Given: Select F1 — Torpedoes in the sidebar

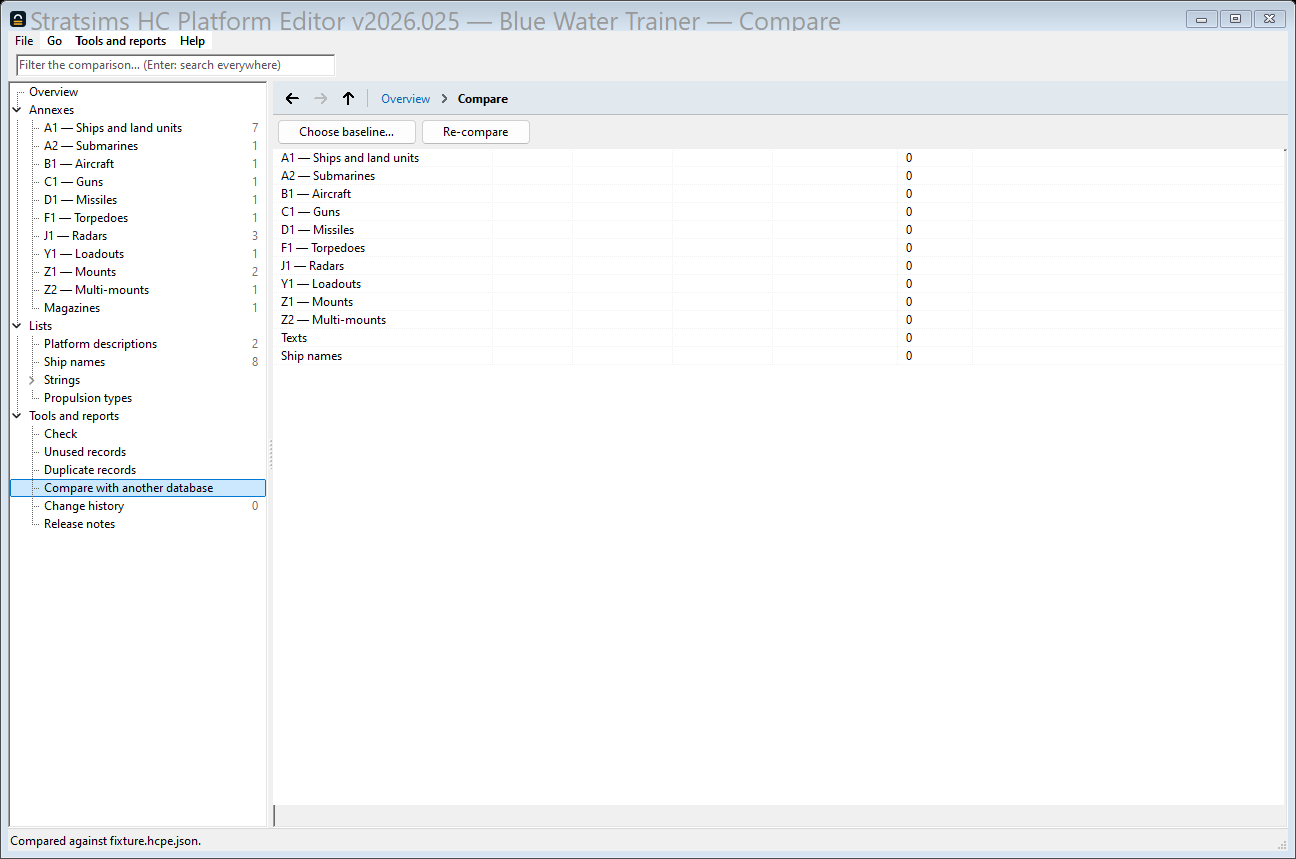Looking at the screenshot, I should [86, 218].
